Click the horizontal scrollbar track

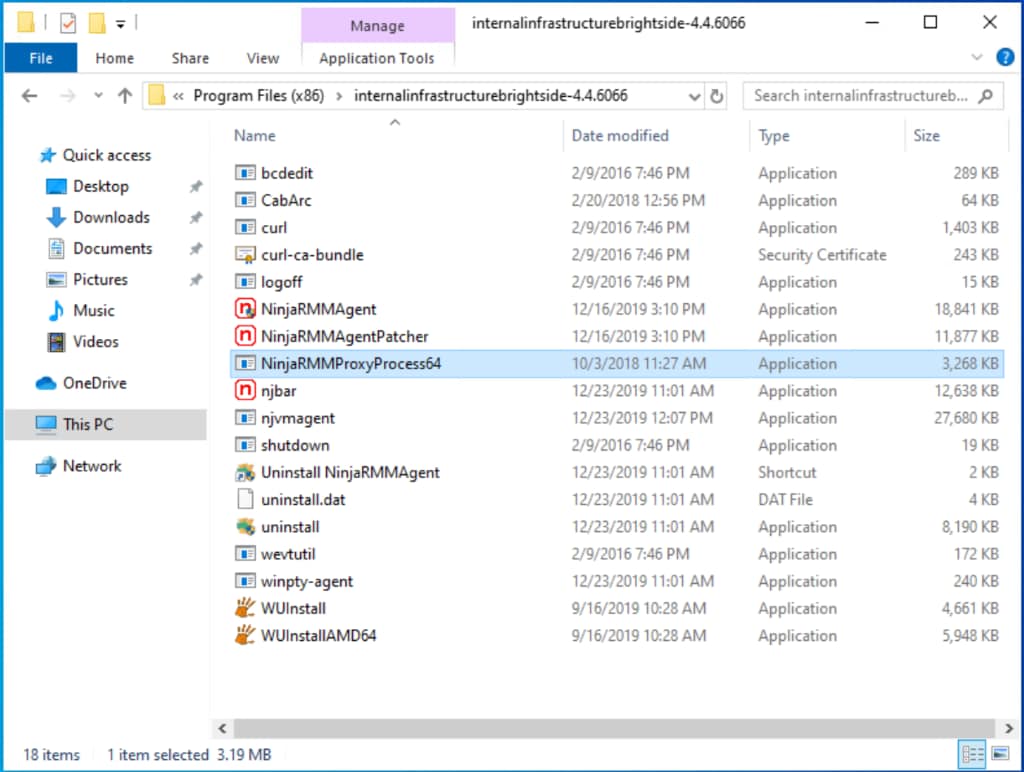(600, 729)
